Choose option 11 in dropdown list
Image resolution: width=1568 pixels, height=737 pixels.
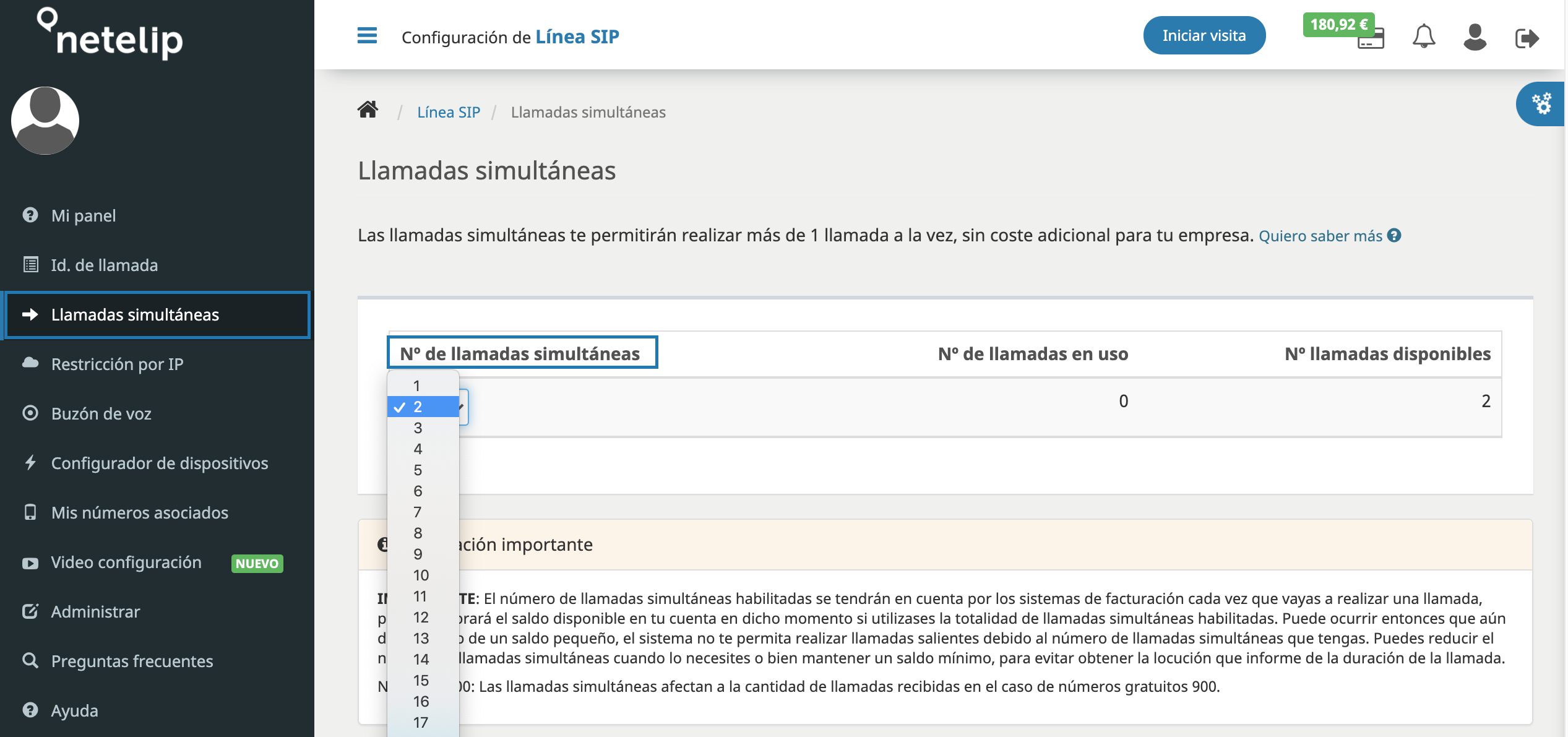pos(423,596)
